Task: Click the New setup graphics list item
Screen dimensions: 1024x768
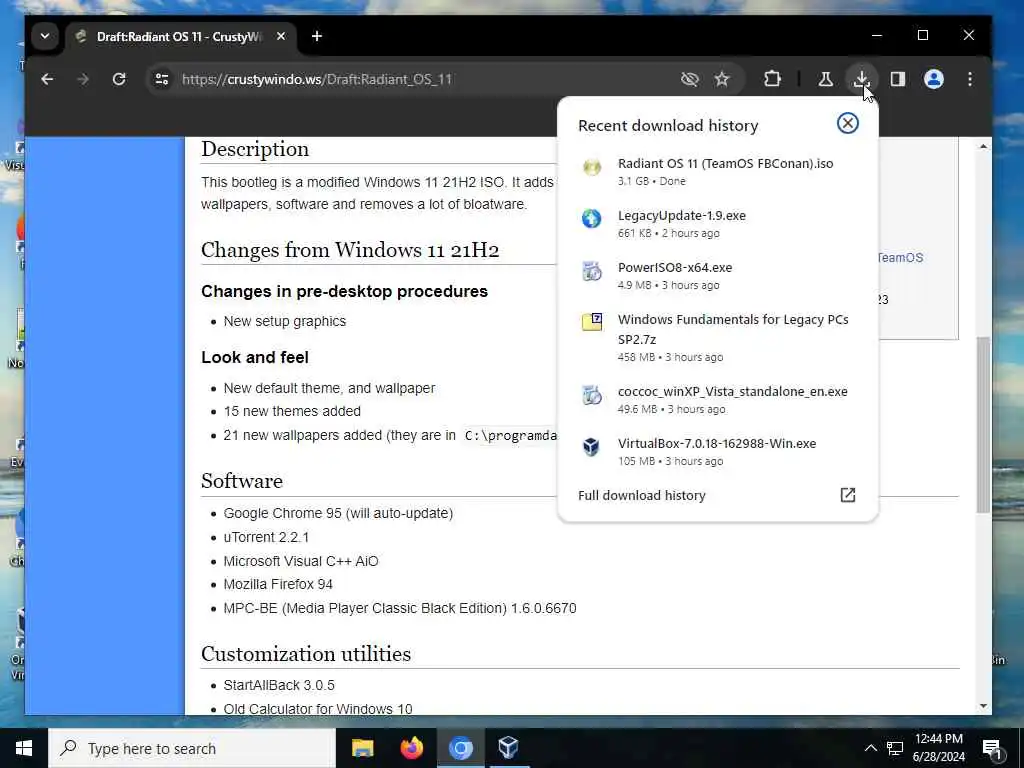Action: 284,321
